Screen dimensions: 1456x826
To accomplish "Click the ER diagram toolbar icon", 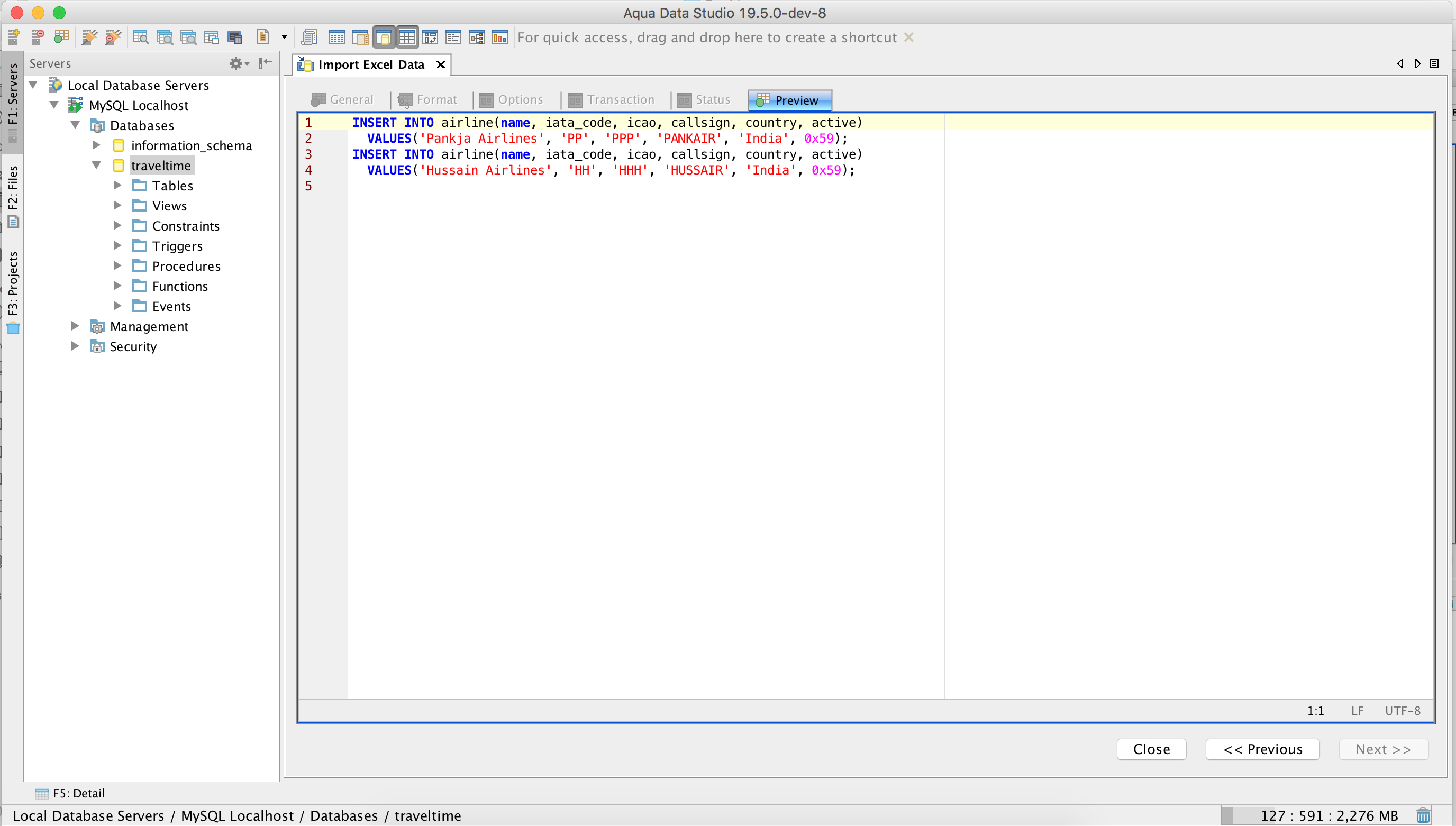I will coord(477,38).
